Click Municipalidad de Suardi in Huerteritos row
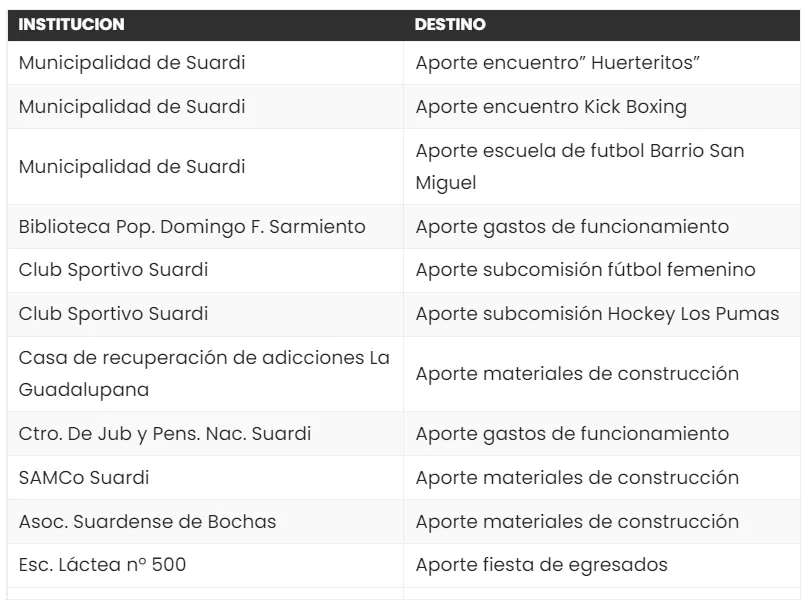Viewport: 810px width, 606px height. coord(132,63)
